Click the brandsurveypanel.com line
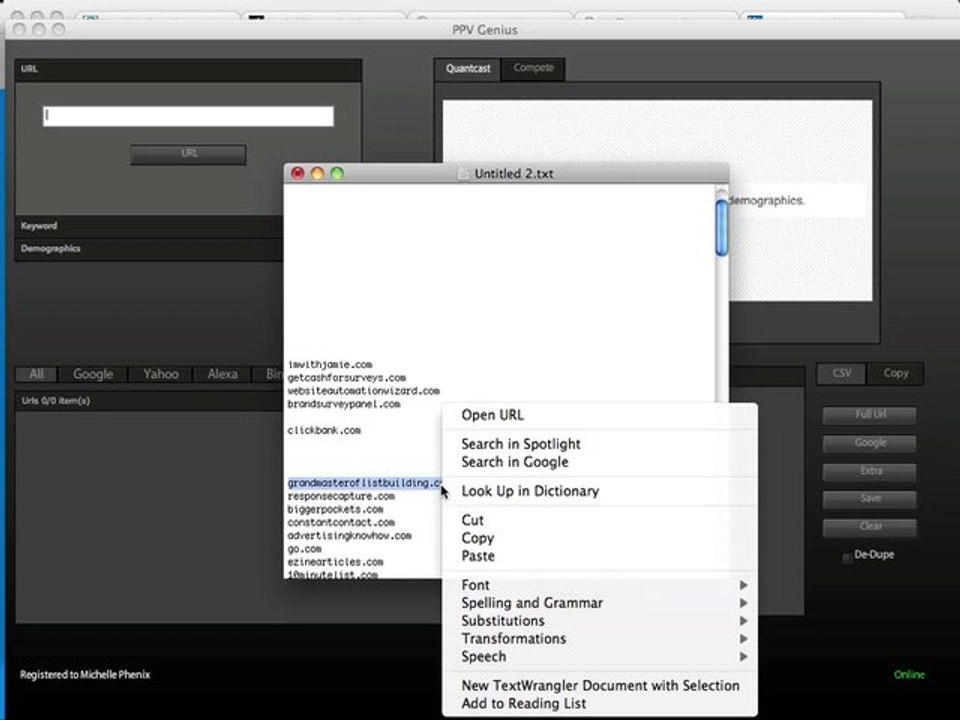Image resolution: width=960 pixels, height=720 pixels. click(x=343, y=404)
